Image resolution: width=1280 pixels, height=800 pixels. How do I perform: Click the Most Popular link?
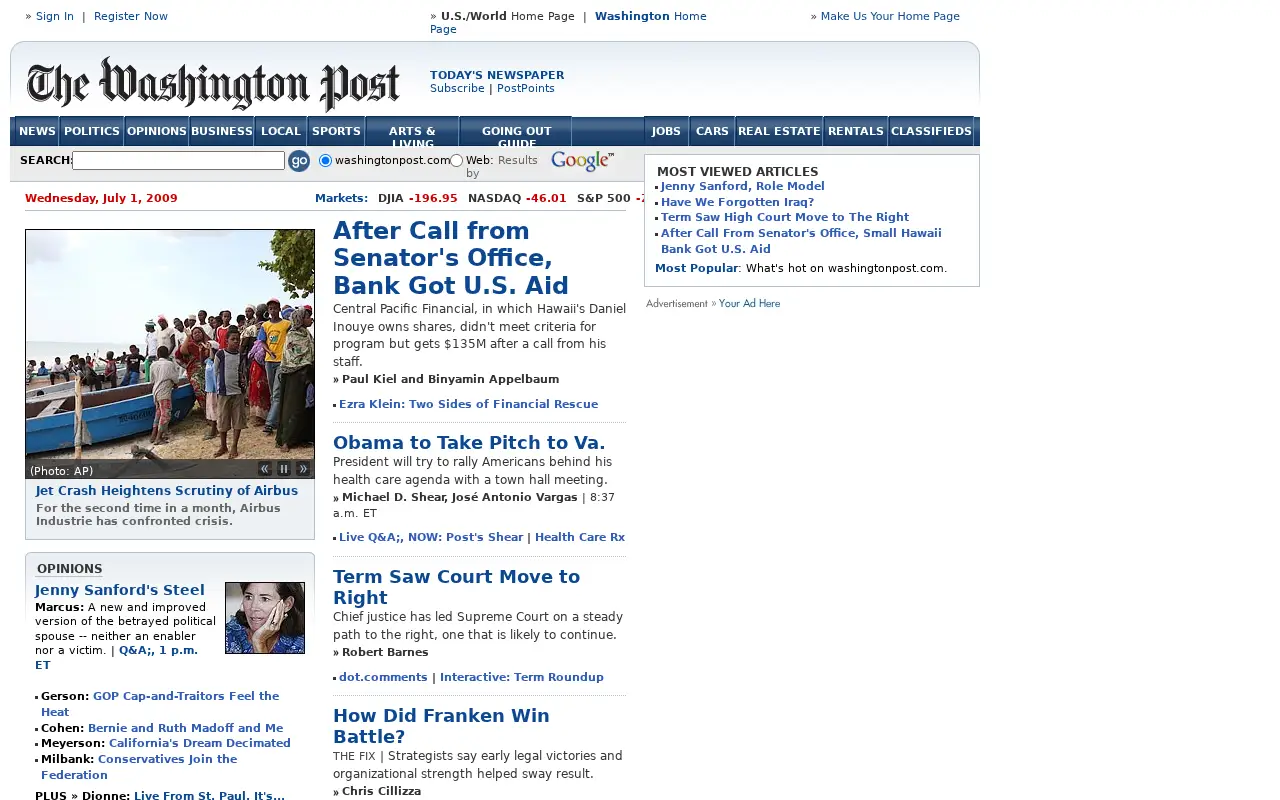(696, 268)
